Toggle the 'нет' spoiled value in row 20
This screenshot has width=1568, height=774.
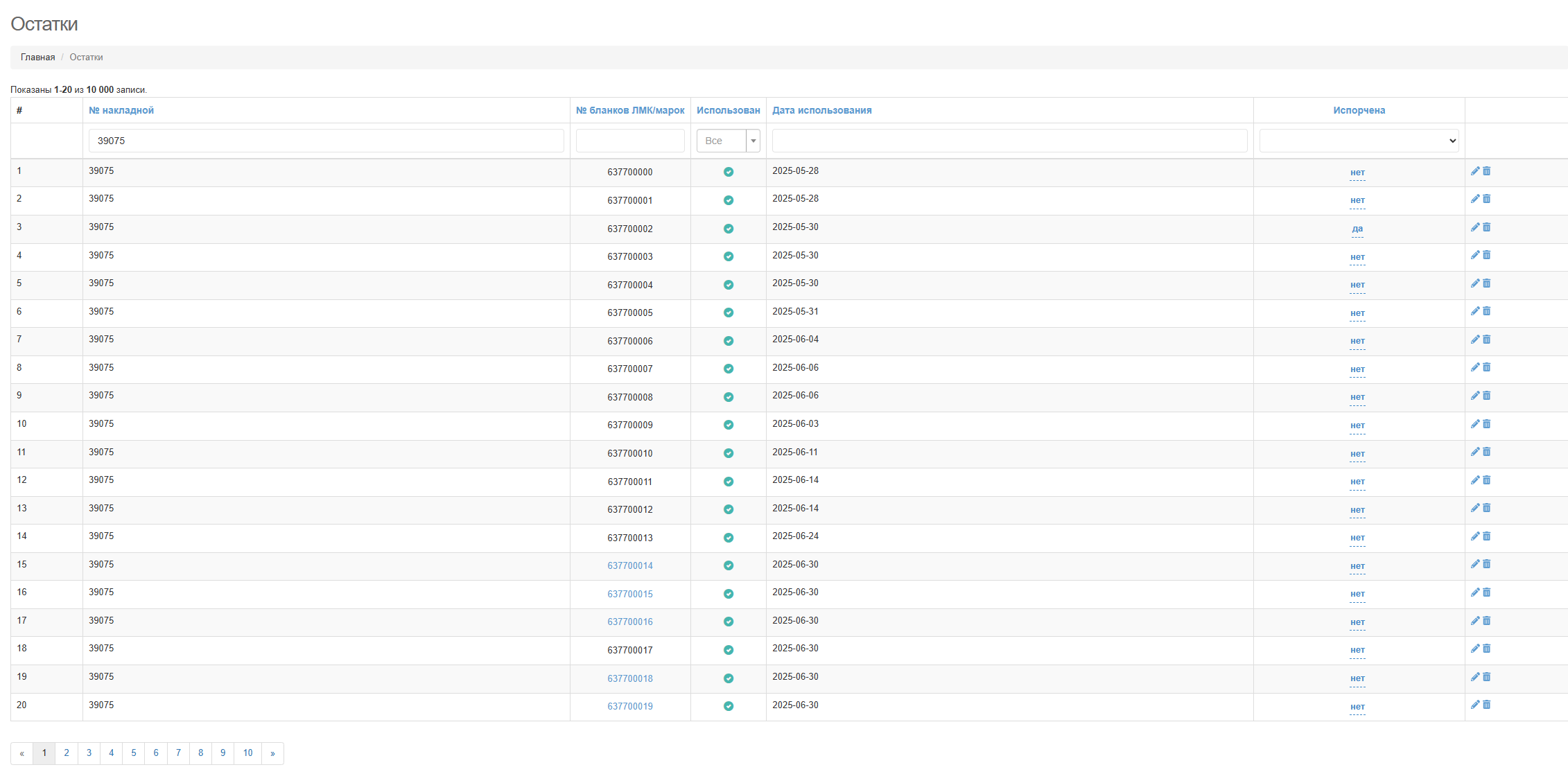point(1357,707)
